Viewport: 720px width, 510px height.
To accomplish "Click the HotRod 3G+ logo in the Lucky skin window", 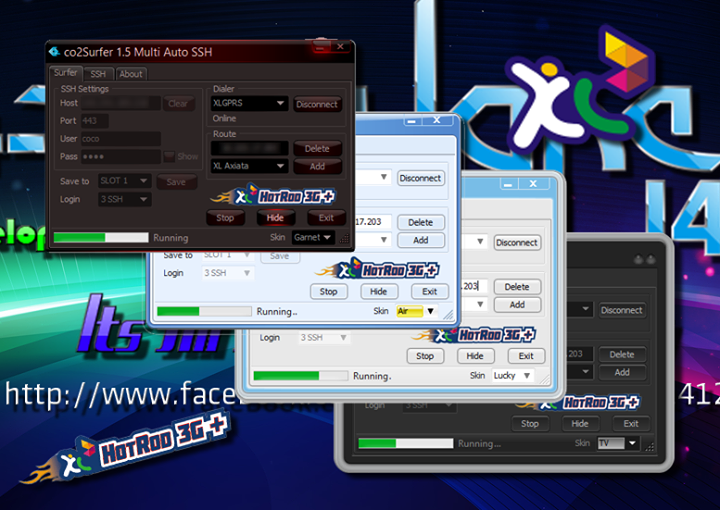I will tap(474, 335).
